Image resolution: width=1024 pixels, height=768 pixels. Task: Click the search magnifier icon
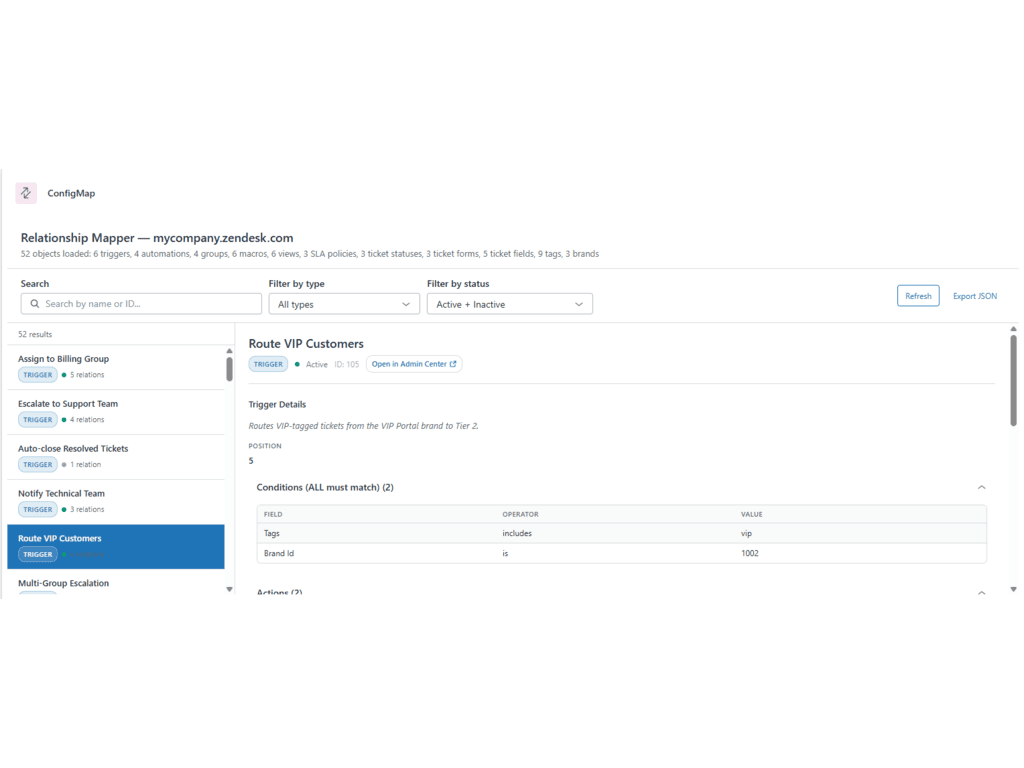tap(35, 304)
